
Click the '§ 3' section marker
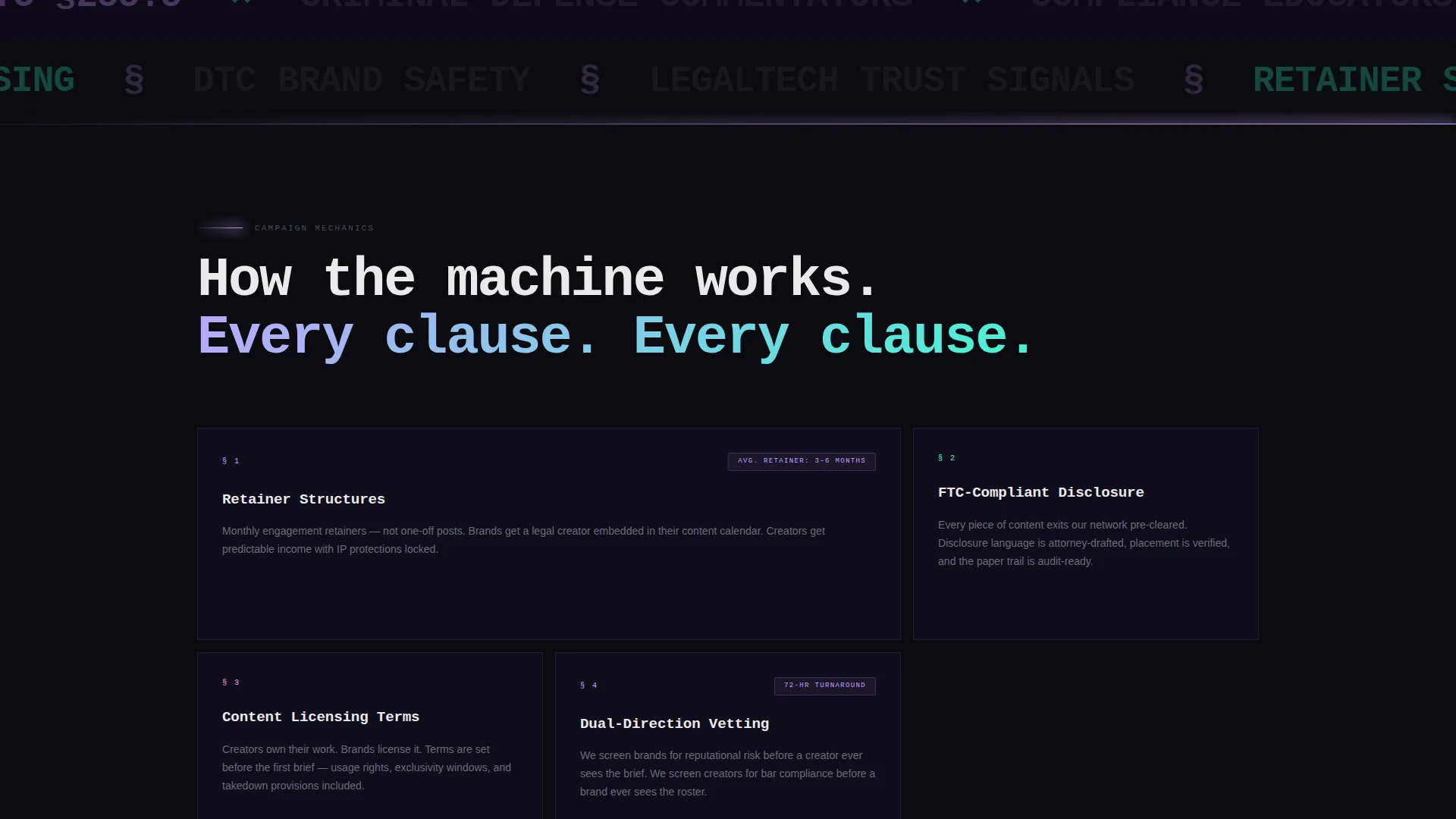click(231, 682)
